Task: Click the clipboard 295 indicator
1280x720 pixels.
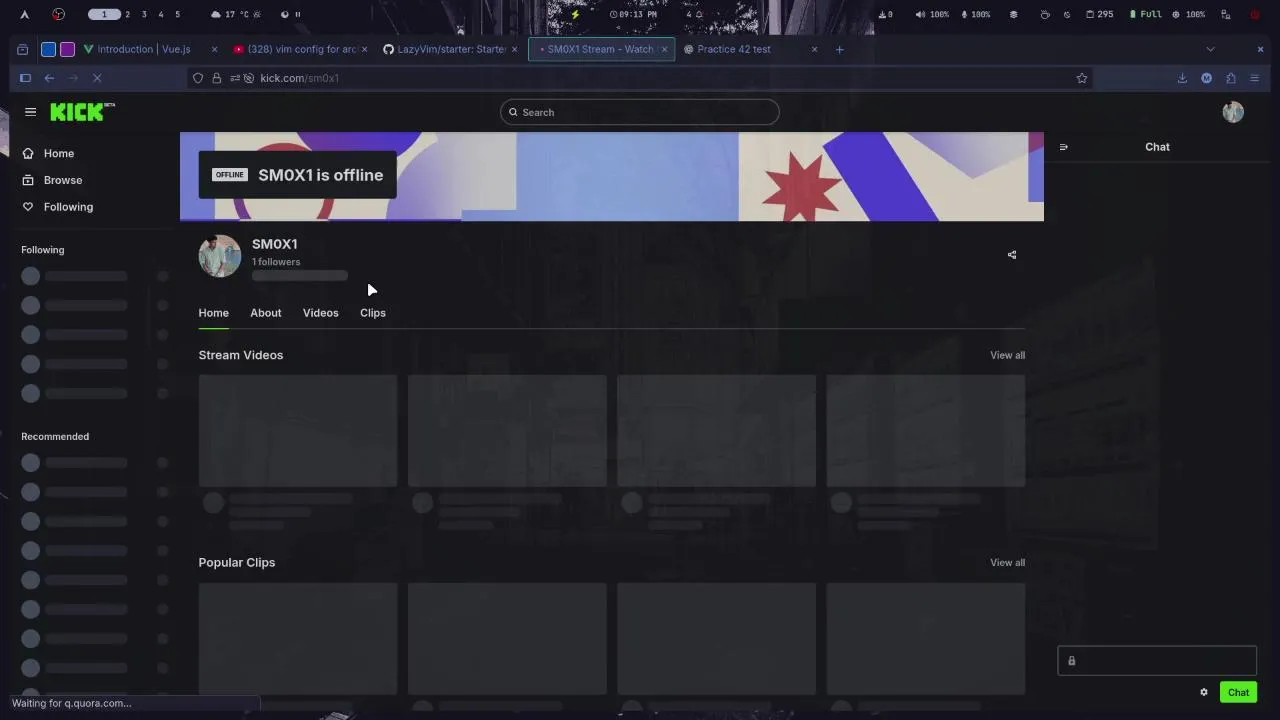Action: point(1100,14)
